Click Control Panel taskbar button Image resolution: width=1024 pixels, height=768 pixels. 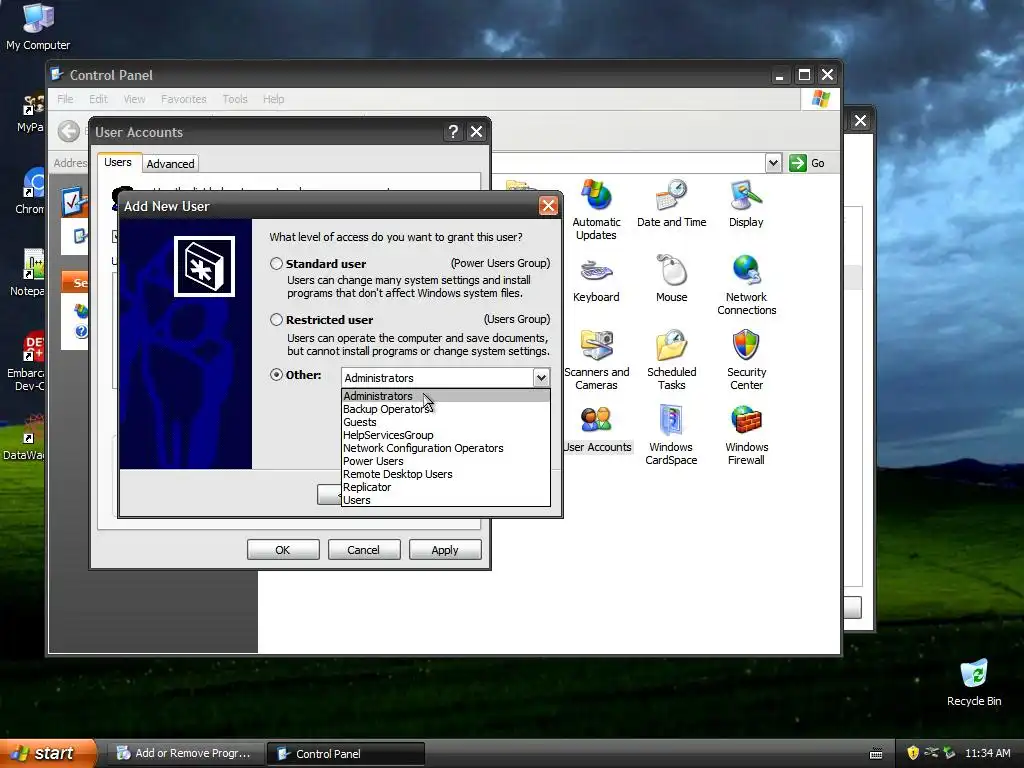346,753
